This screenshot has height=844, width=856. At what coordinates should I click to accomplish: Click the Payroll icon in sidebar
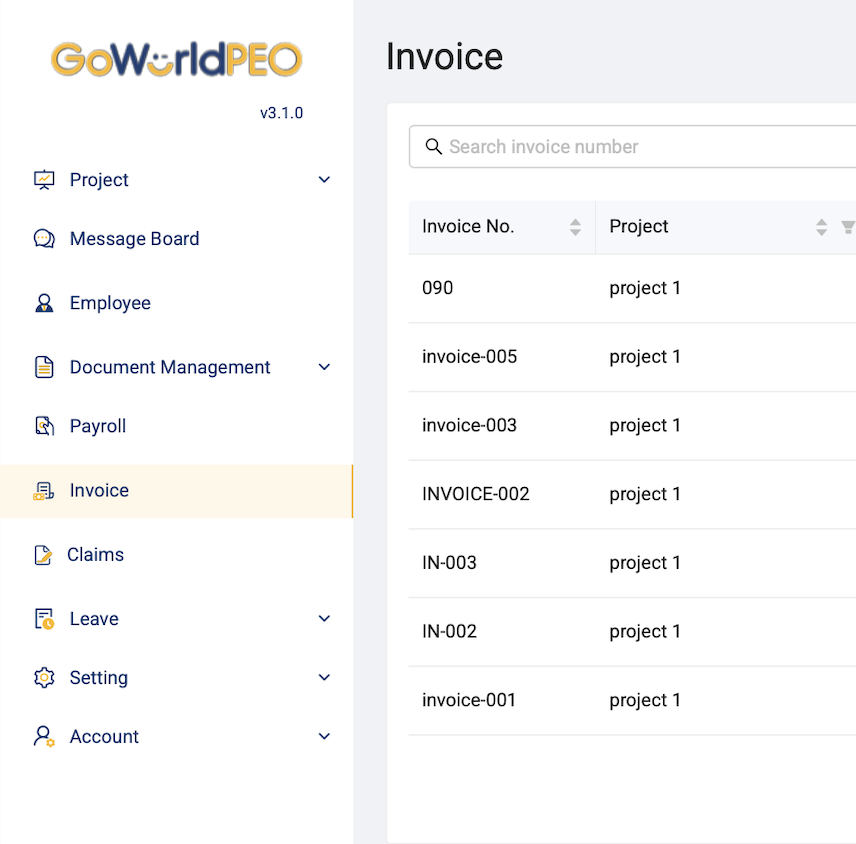[44, 426]
